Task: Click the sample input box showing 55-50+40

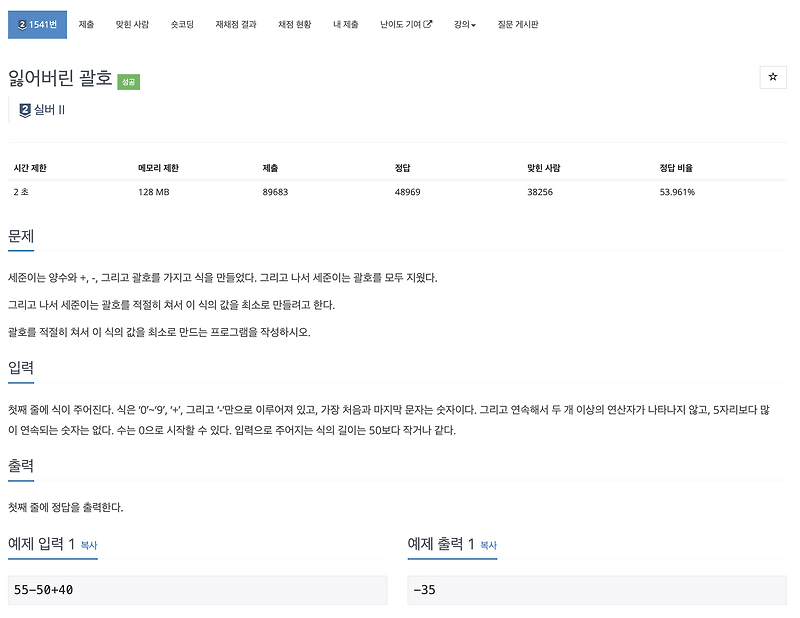Action: click(x=200, y=590)
